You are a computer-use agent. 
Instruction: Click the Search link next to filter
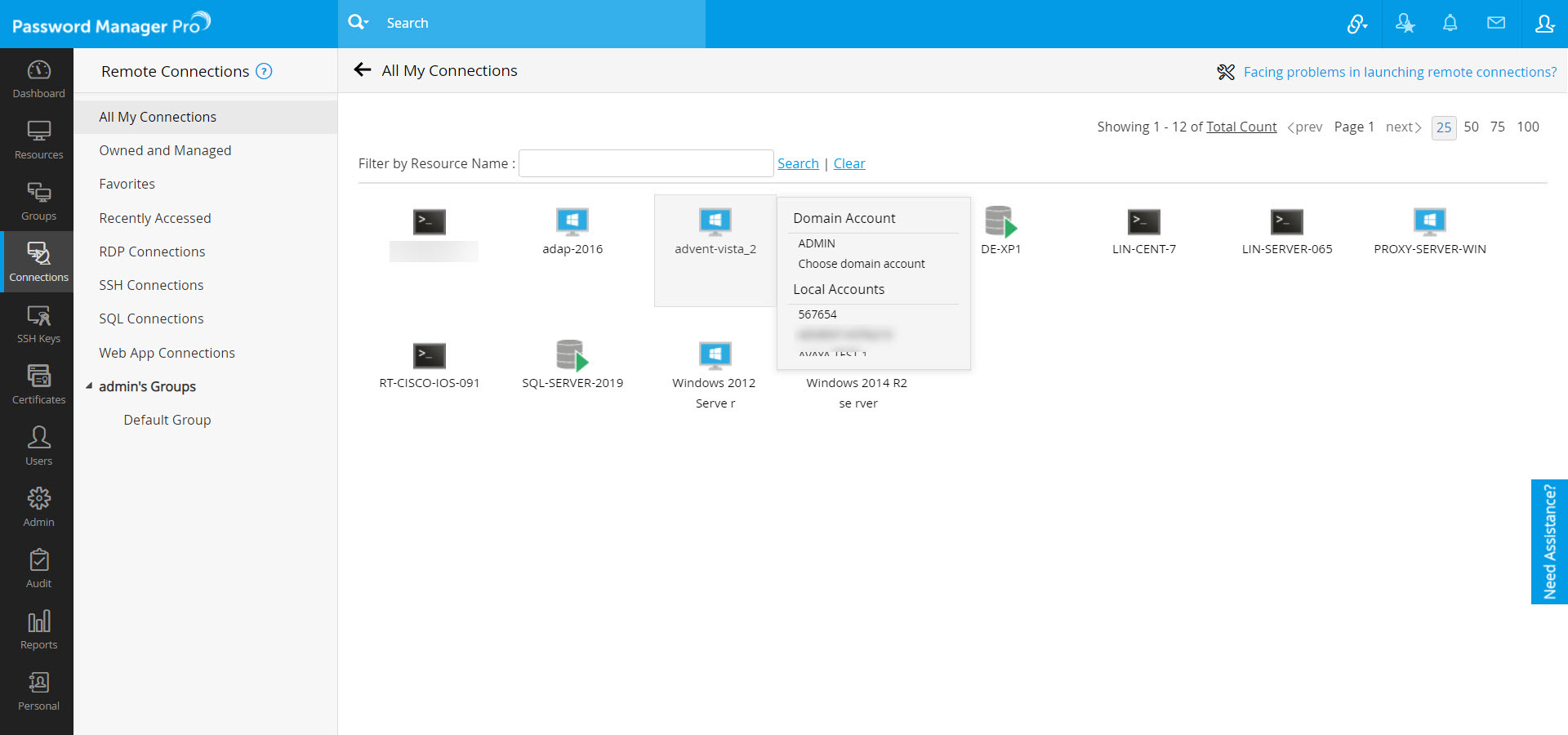(x=798, y=163)
